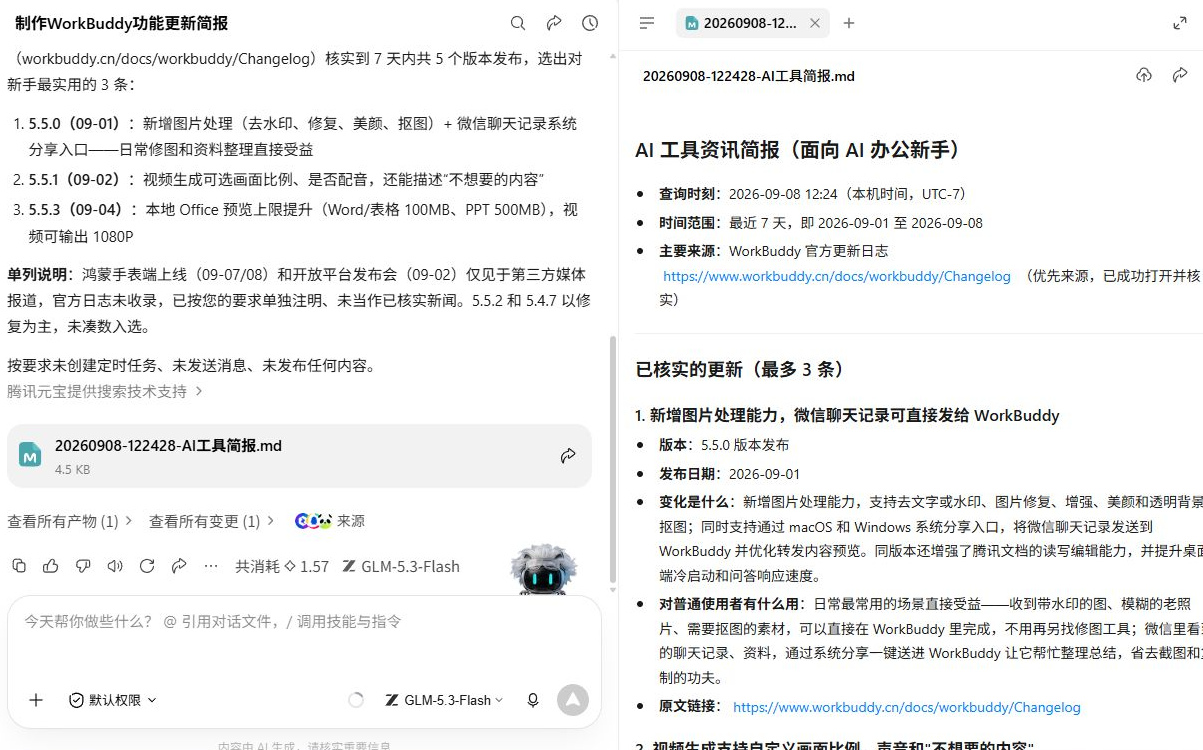Toggle the sidebar outline menu icon
1203x750 pixels.
pyautogui.click(x=647, y=23)
